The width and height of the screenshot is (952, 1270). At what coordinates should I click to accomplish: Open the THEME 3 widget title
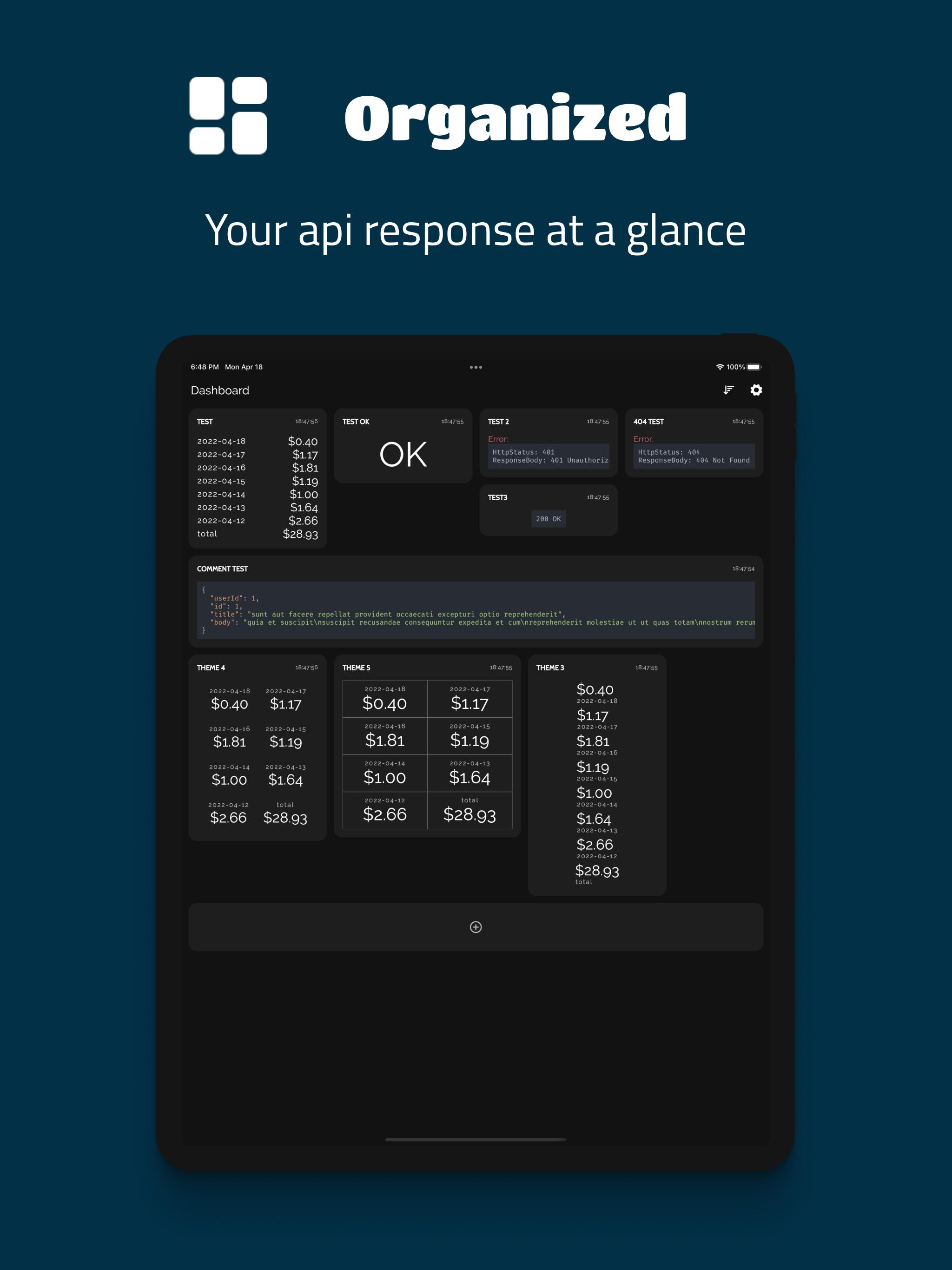point(550,667)
